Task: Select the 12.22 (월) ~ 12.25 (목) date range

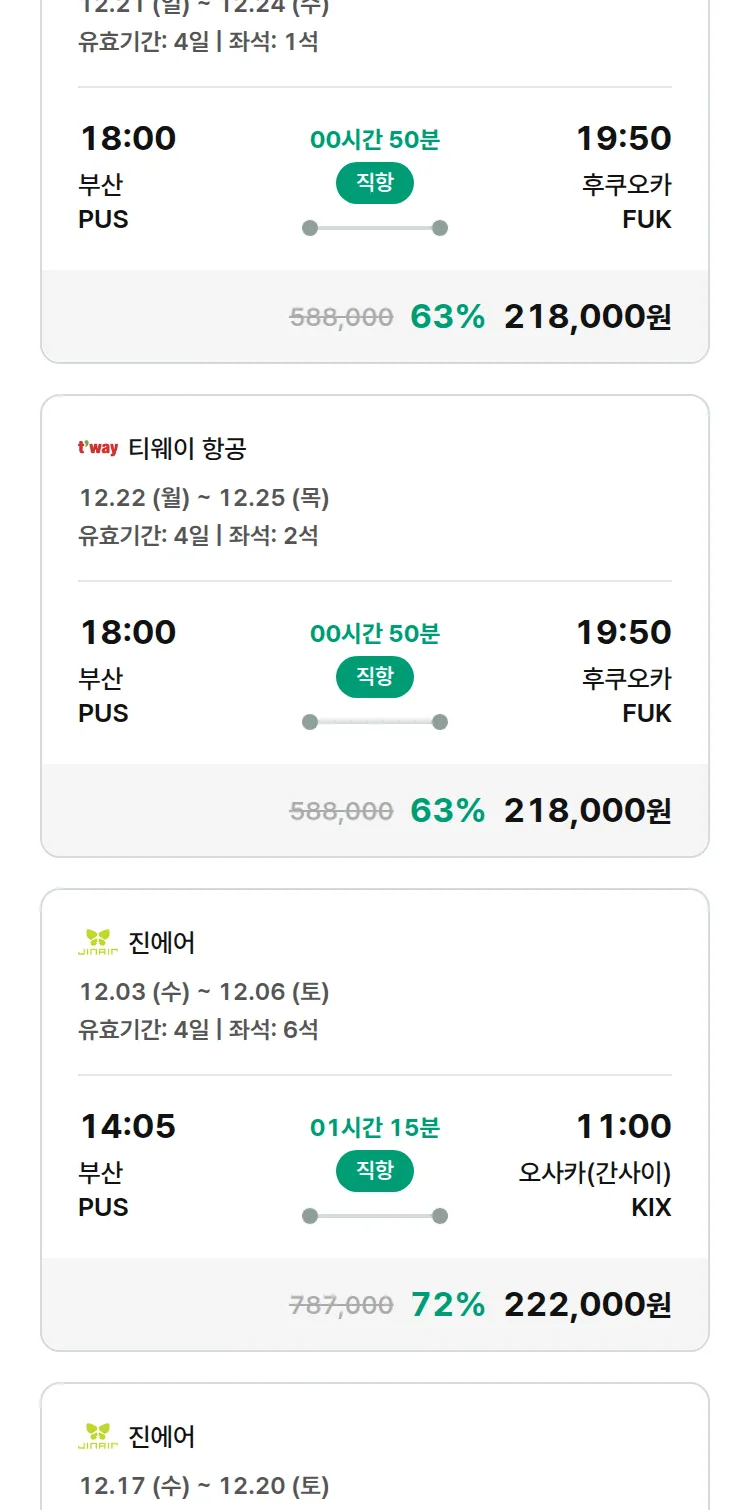Action: click(204, 498)
